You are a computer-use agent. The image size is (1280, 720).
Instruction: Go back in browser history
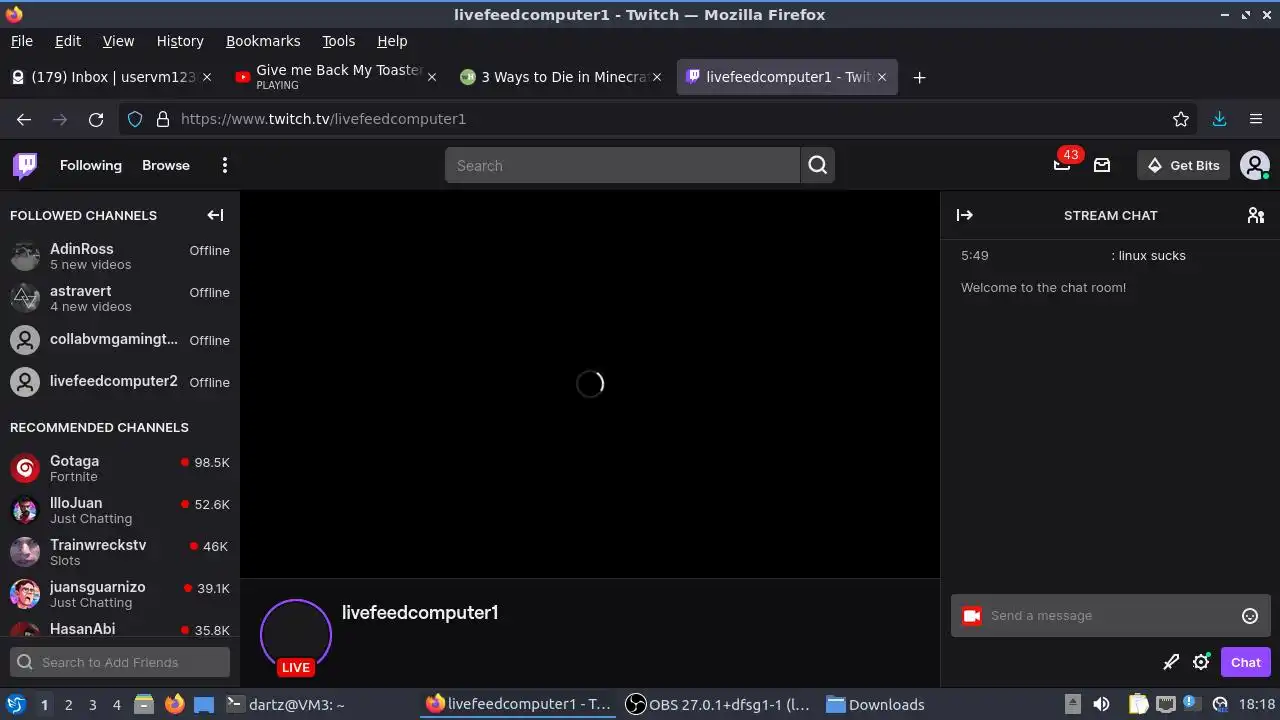(x=24, y=119)
